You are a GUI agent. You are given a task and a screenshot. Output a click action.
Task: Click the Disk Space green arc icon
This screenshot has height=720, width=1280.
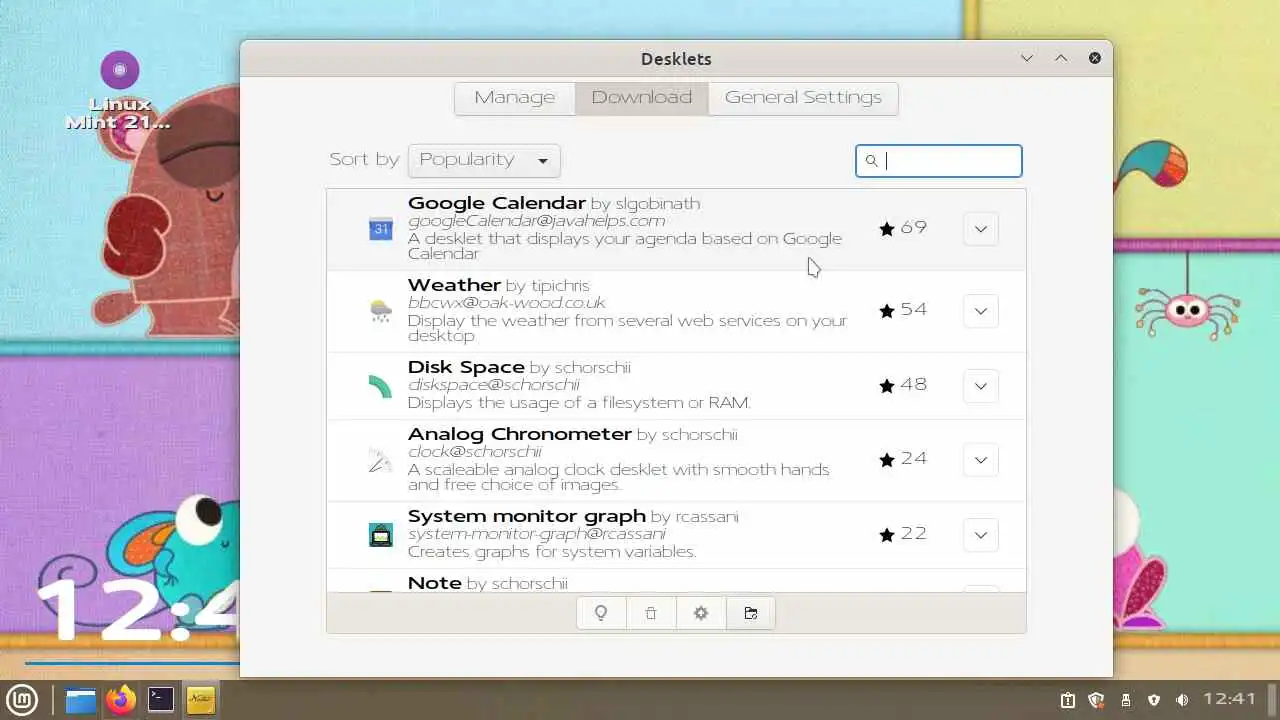[381, 386]
